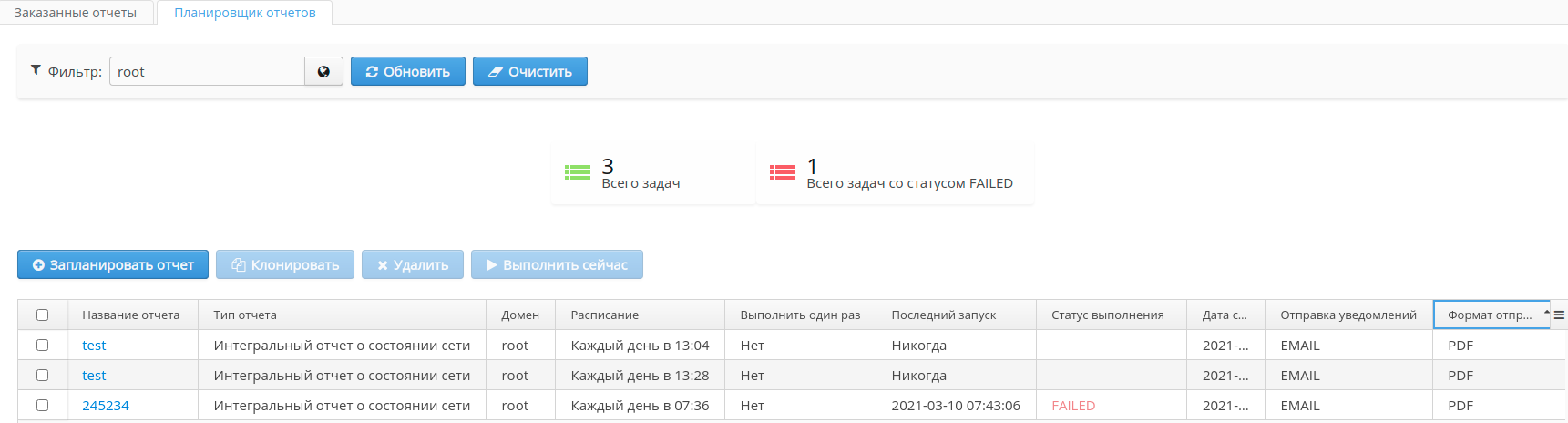Sort by the Название отчета column header
Image resolution: width=1568 pixels, height=423 pixels.
pyautogui.click(x=131, y=315)
